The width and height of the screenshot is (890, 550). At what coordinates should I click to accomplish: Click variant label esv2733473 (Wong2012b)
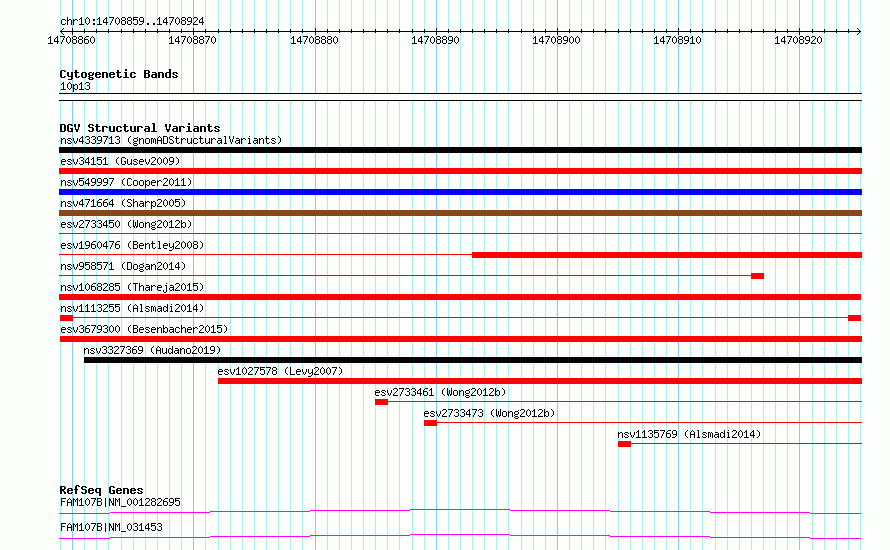[489, 413]
